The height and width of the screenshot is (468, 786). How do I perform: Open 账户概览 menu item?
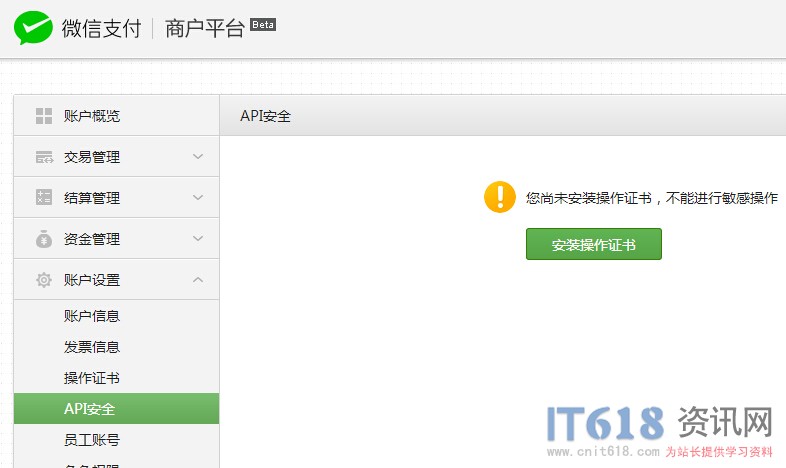[117, 116]
